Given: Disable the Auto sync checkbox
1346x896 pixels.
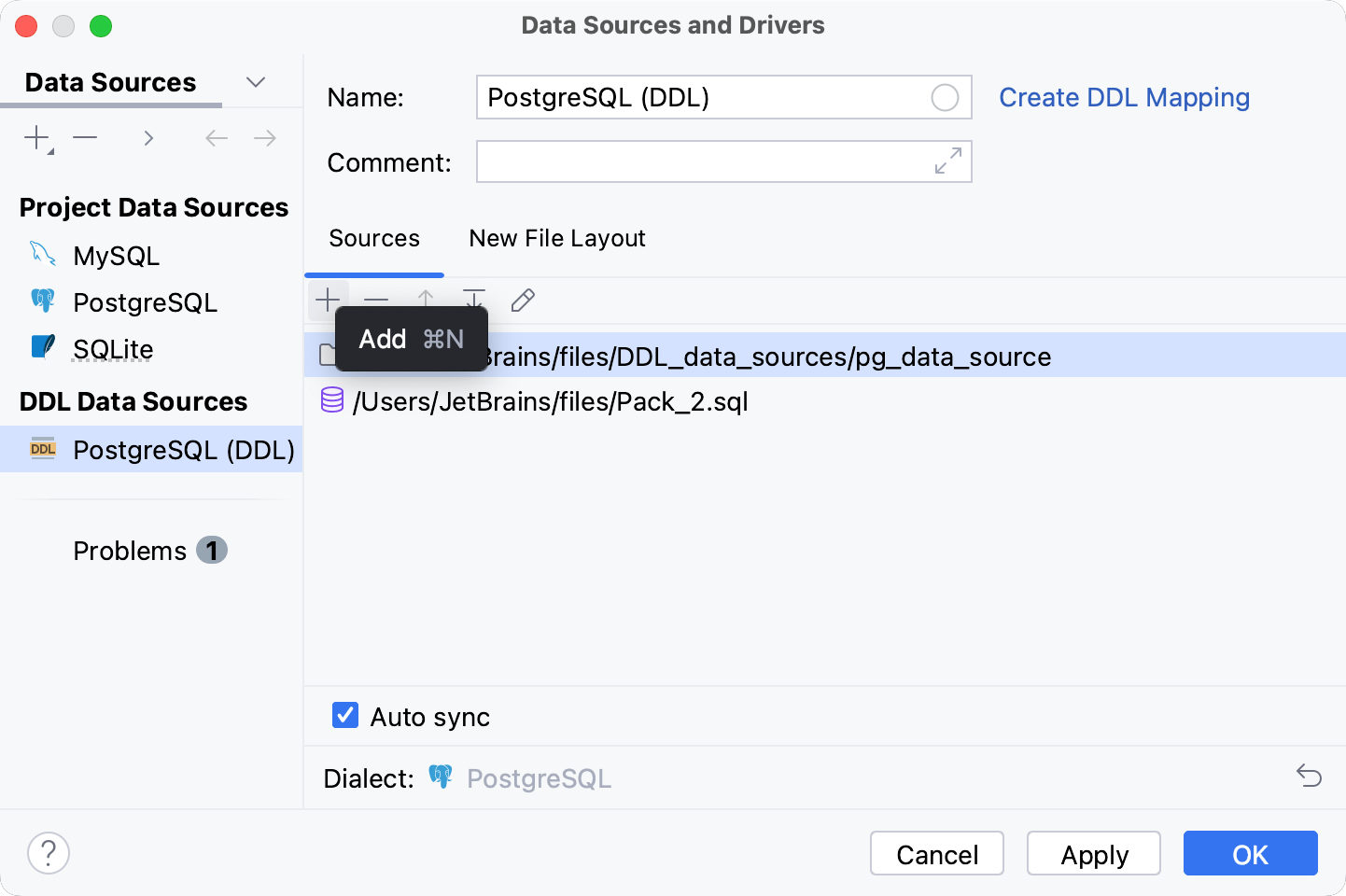Looking at the screenshot, I should (344, 715).
